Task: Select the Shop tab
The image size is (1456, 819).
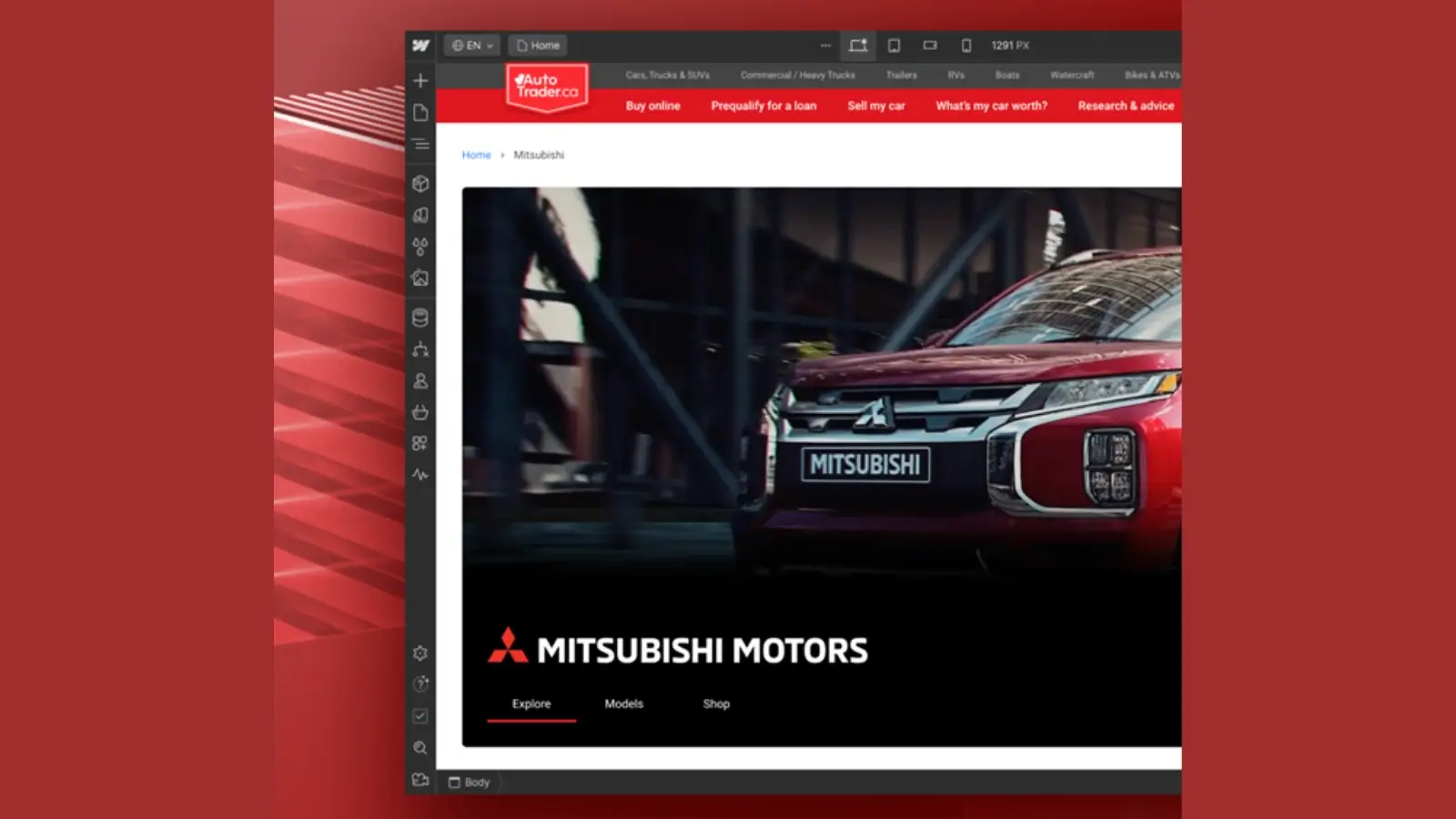Action: coord(716,703)
